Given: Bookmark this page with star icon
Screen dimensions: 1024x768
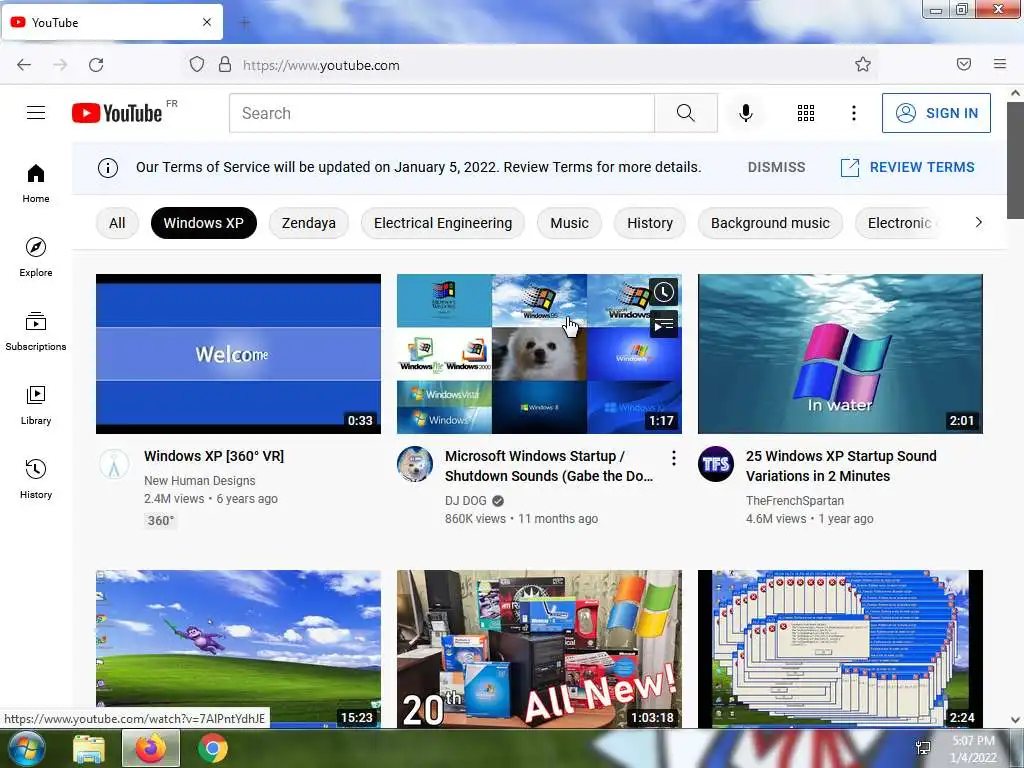Looking at the screenshot, I should [x=863, y=64].
